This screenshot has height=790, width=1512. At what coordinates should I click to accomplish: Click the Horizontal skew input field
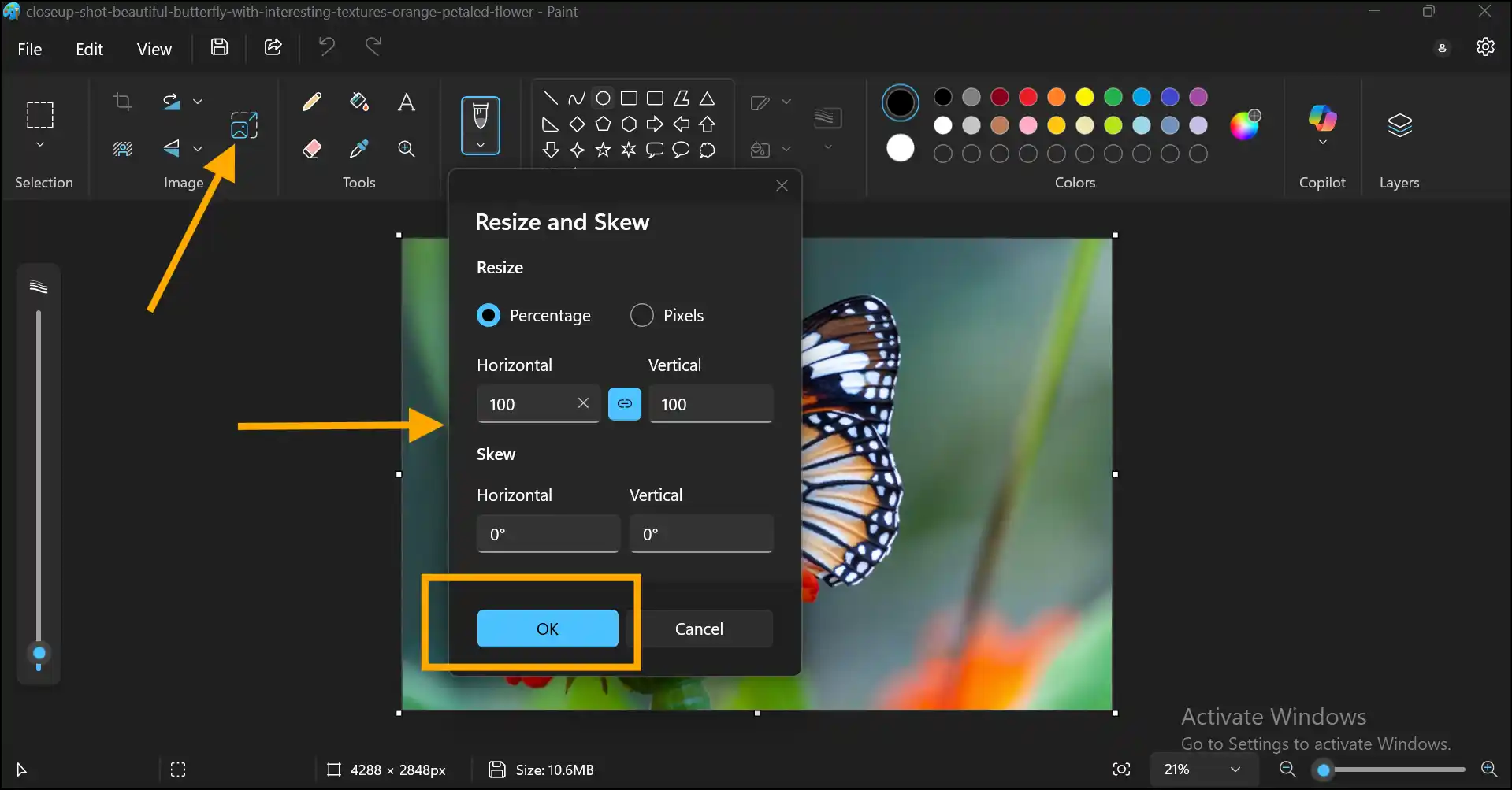[x=548, y=534]
